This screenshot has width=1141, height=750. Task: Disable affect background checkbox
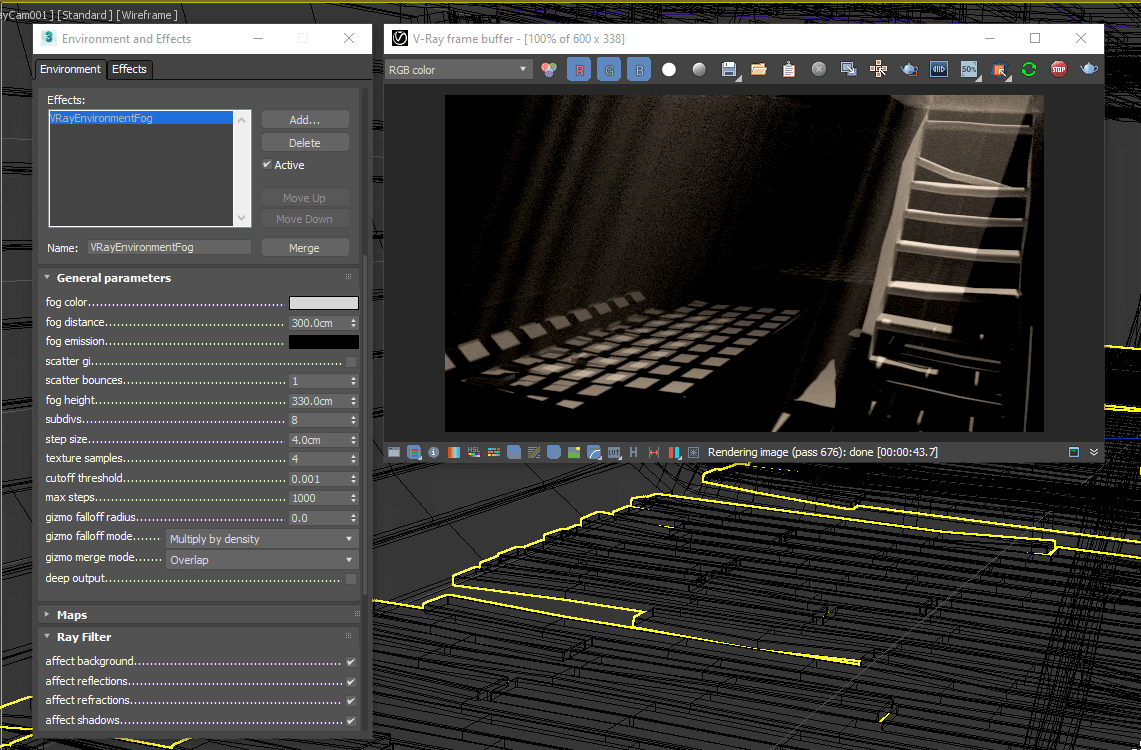point(351,662)
